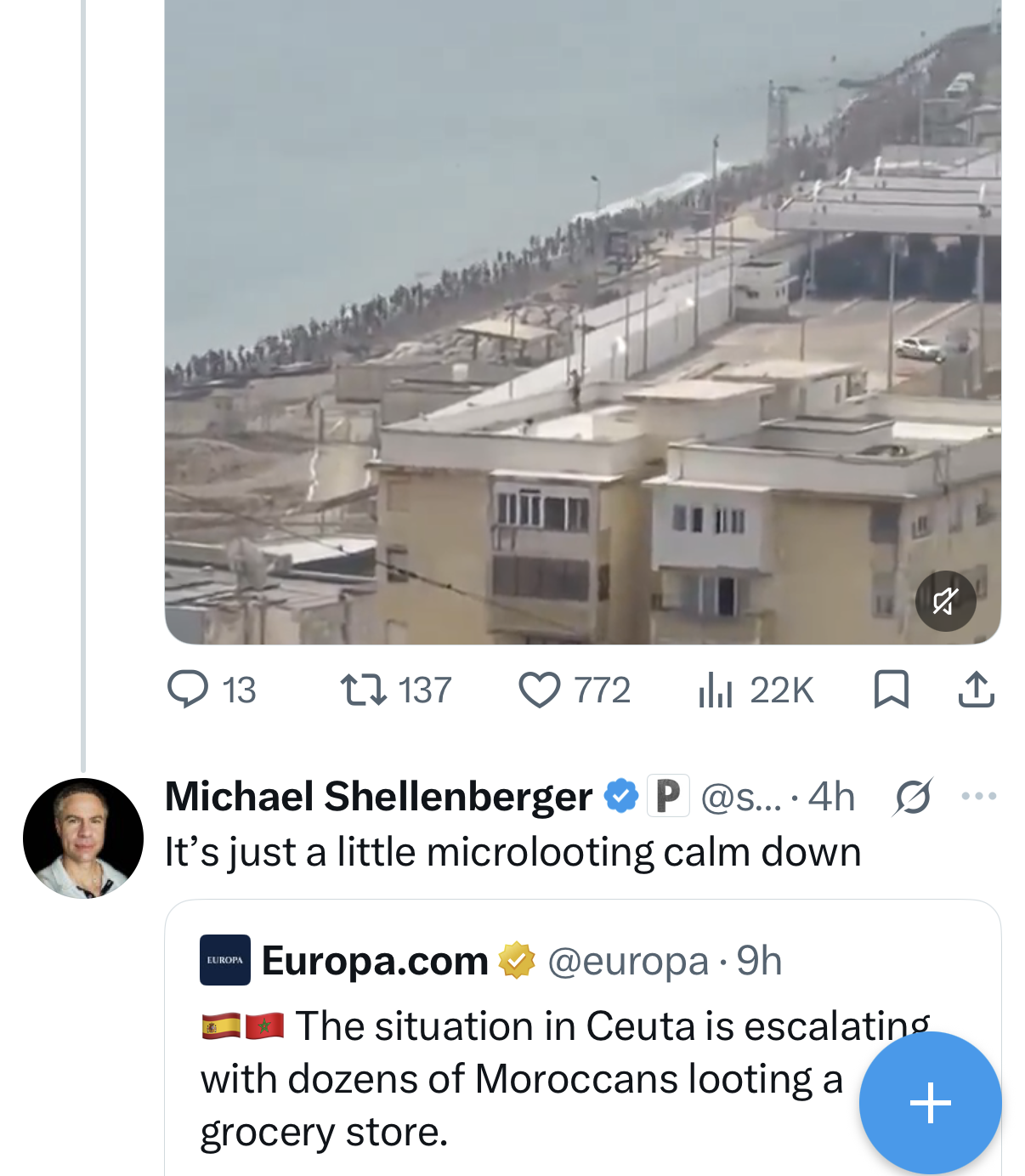Repost the video tweet with 137 reposts
1025x1176 pixels.
pyautogui.click(x=395, y=690)
